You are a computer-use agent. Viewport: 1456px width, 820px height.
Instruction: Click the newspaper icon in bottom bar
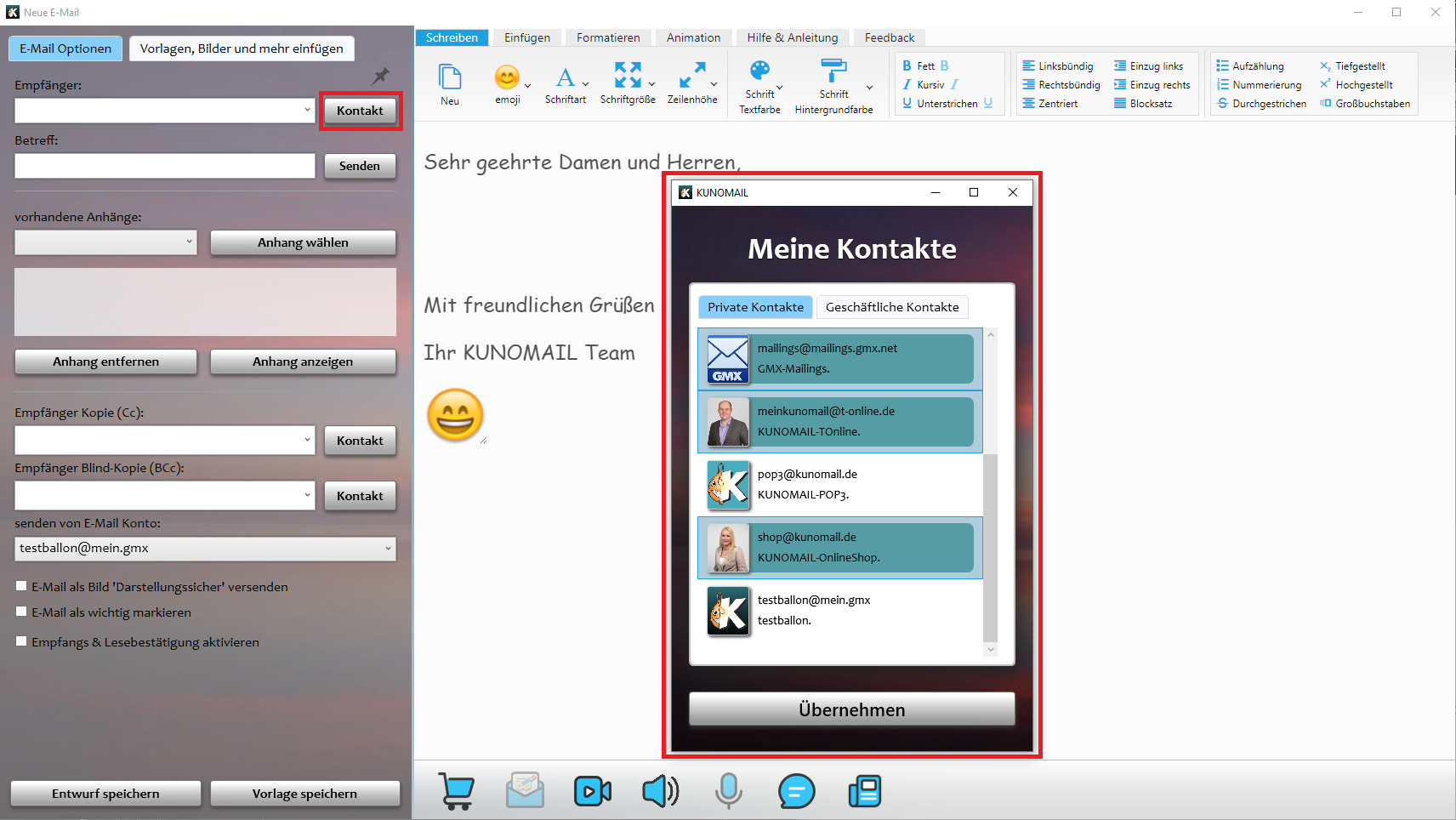(865, 791)
